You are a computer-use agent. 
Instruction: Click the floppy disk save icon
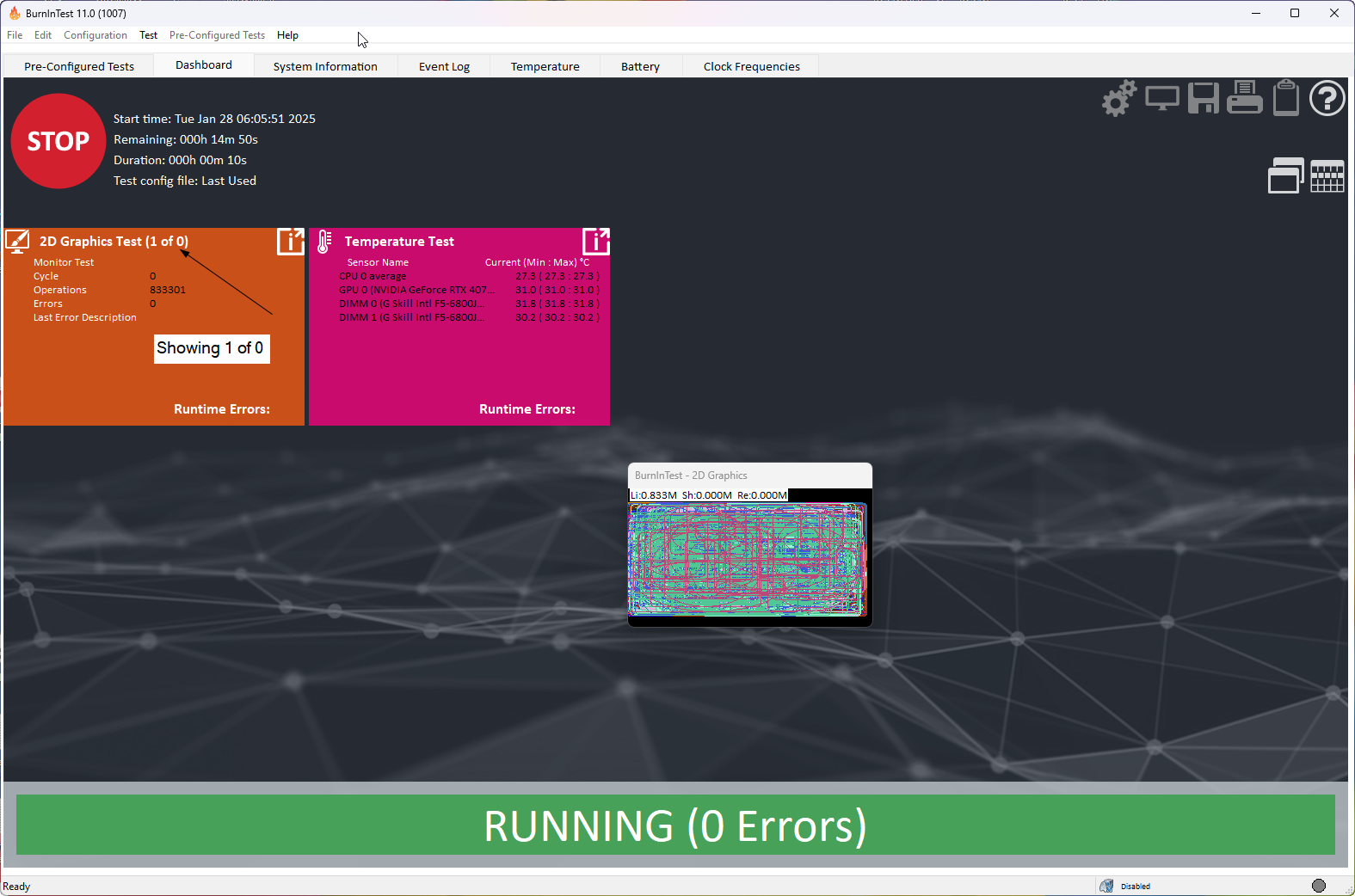click(1204, 98)
